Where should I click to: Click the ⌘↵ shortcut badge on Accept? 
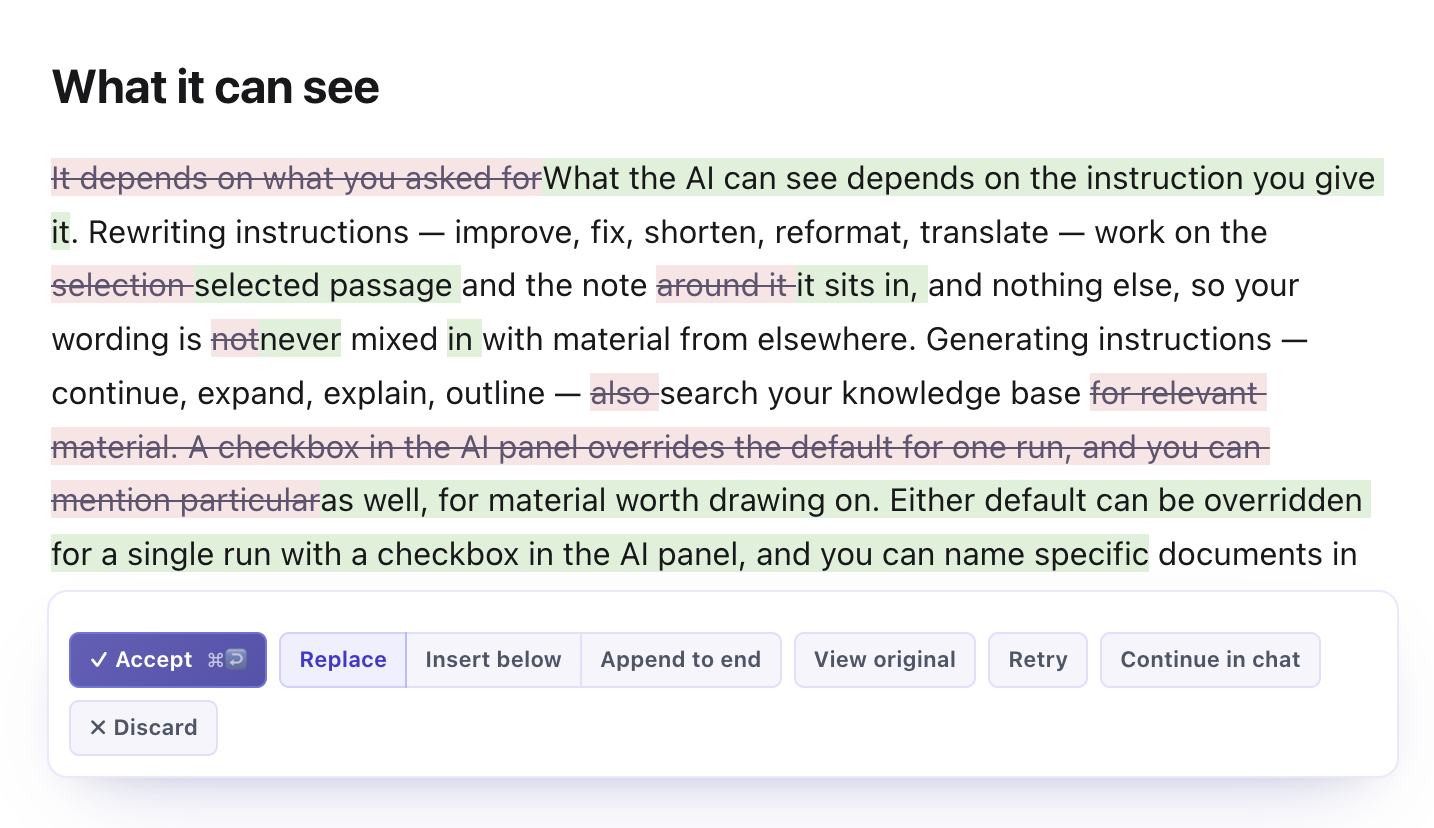point(227,660)
